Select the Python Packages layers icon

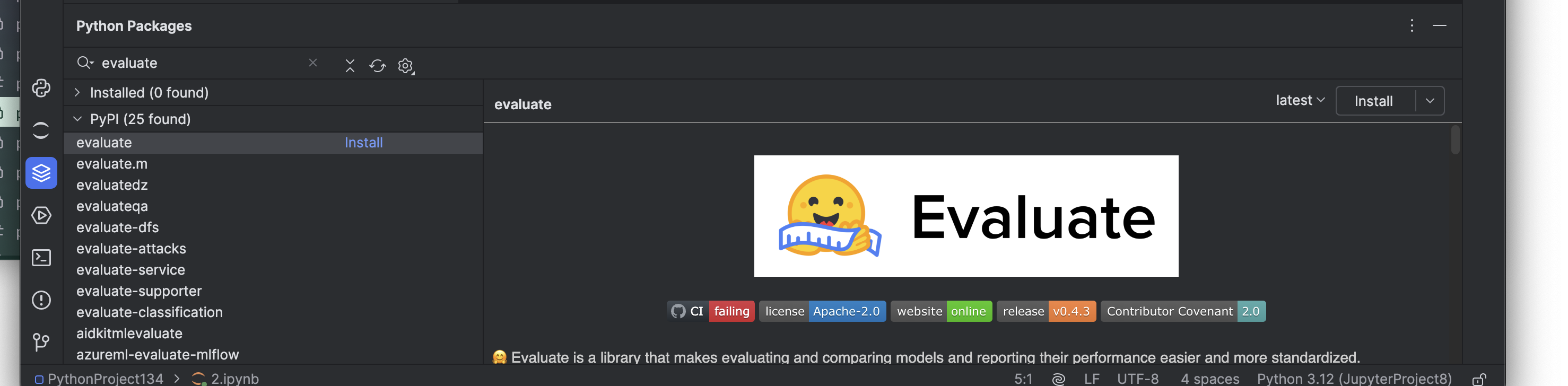(x=41, y=173)
